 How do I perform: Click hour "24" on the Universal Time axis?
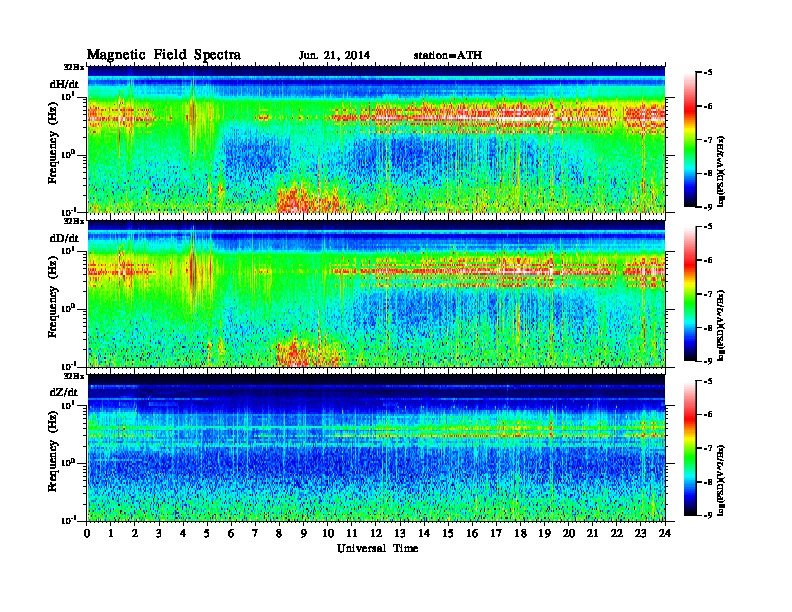click(665, 533)
